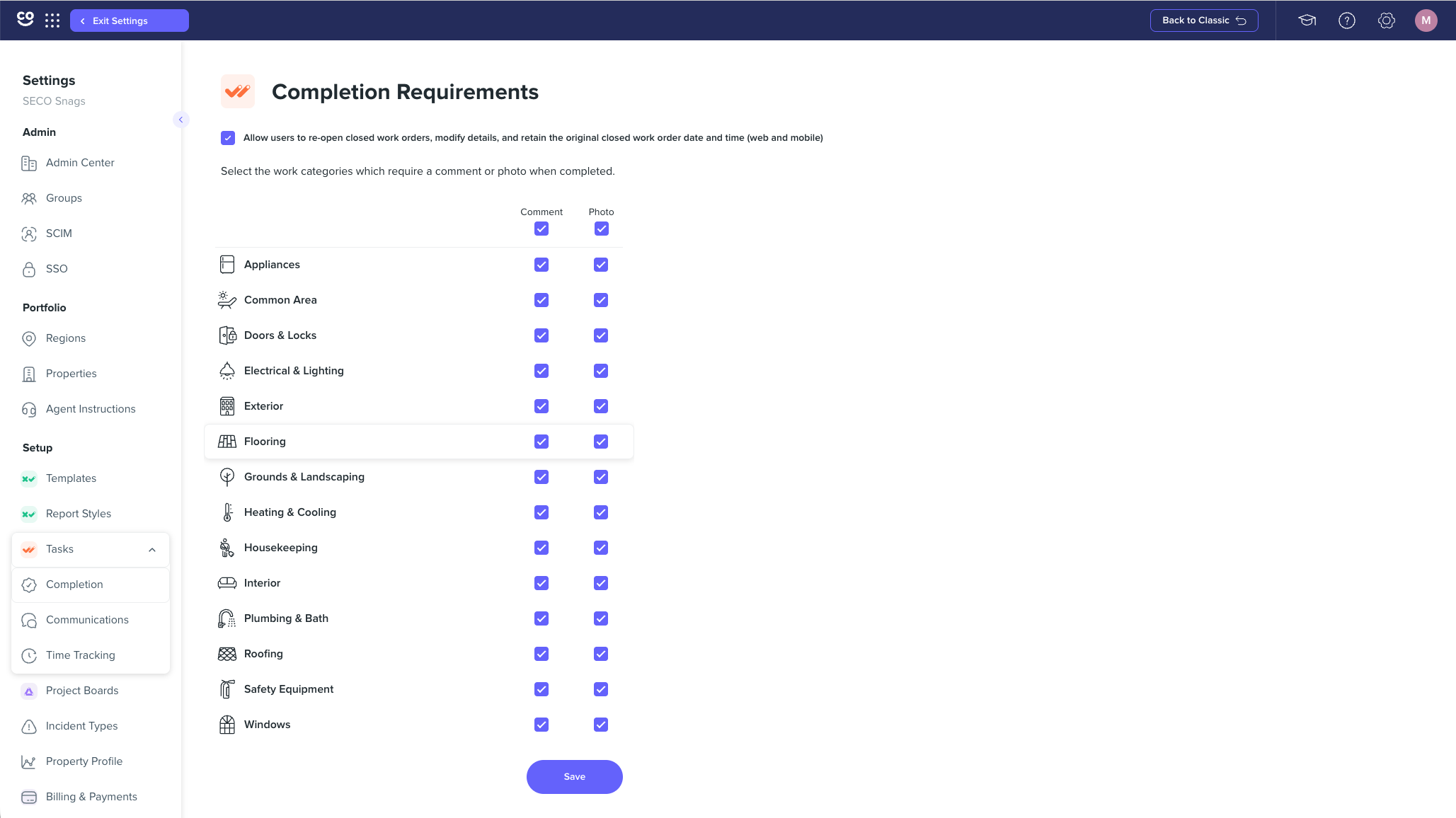Screen dimensions: 1456x818
Task: Uncheck Comment requirement for Appliances
Action: [x=541, y=265]
